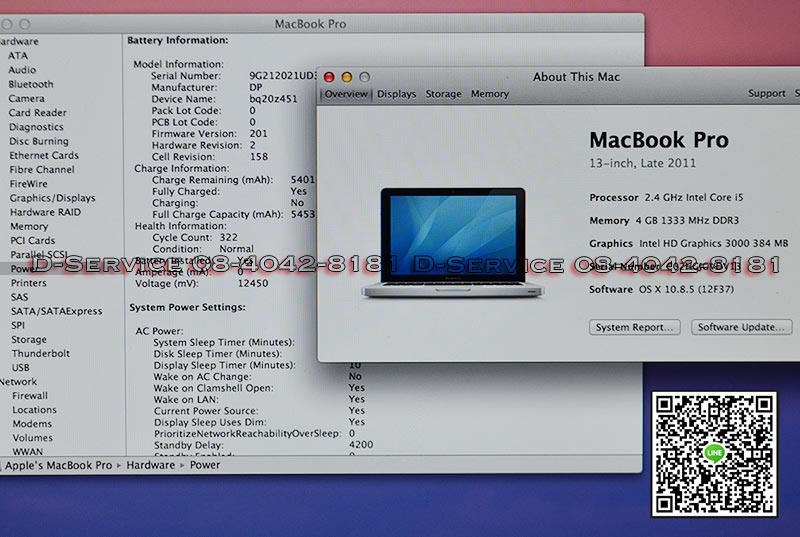Image resolution: width=800 pixels, height=537 pixels.
Task: Click the Graphics Intel HD Graphics 3000 line
Action: point(688,243)
